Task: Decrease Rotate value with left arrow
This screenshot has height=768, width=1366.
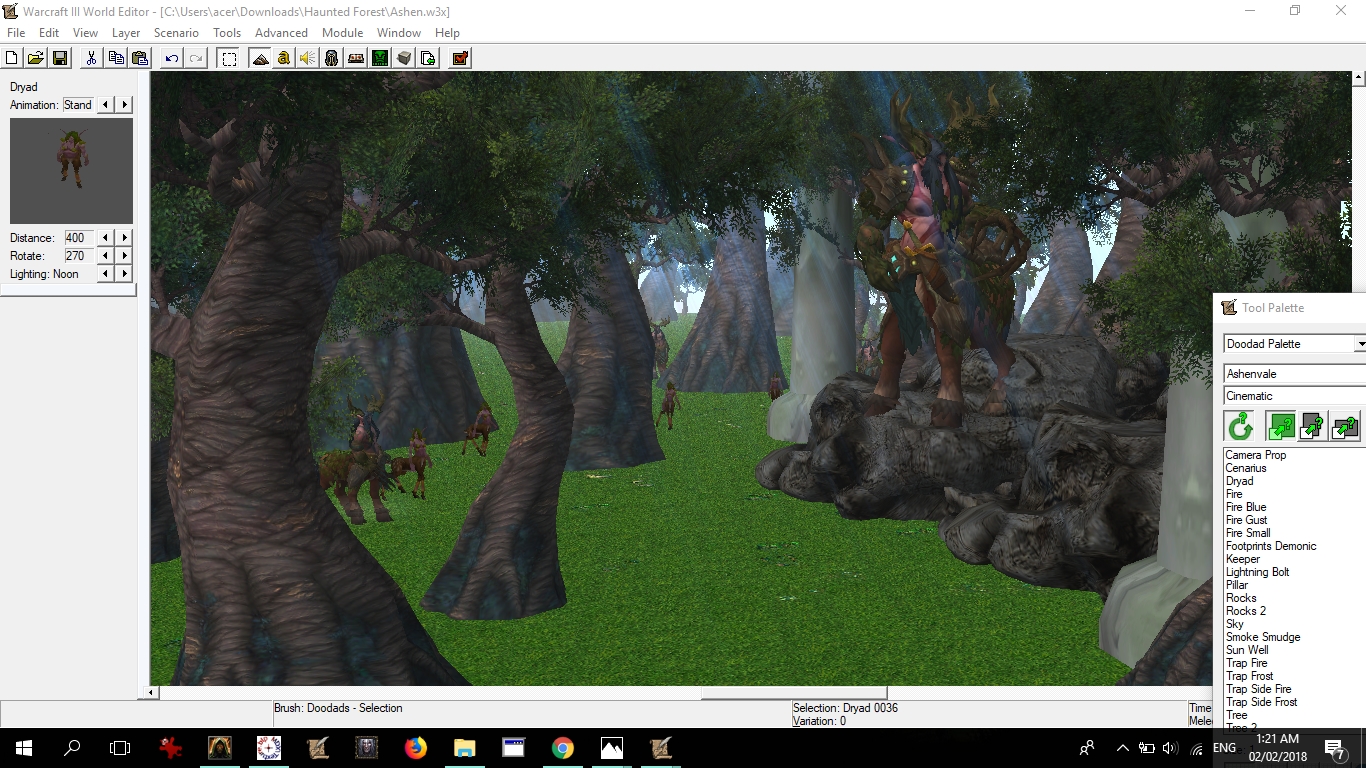Action: click(x=106, y=256)
